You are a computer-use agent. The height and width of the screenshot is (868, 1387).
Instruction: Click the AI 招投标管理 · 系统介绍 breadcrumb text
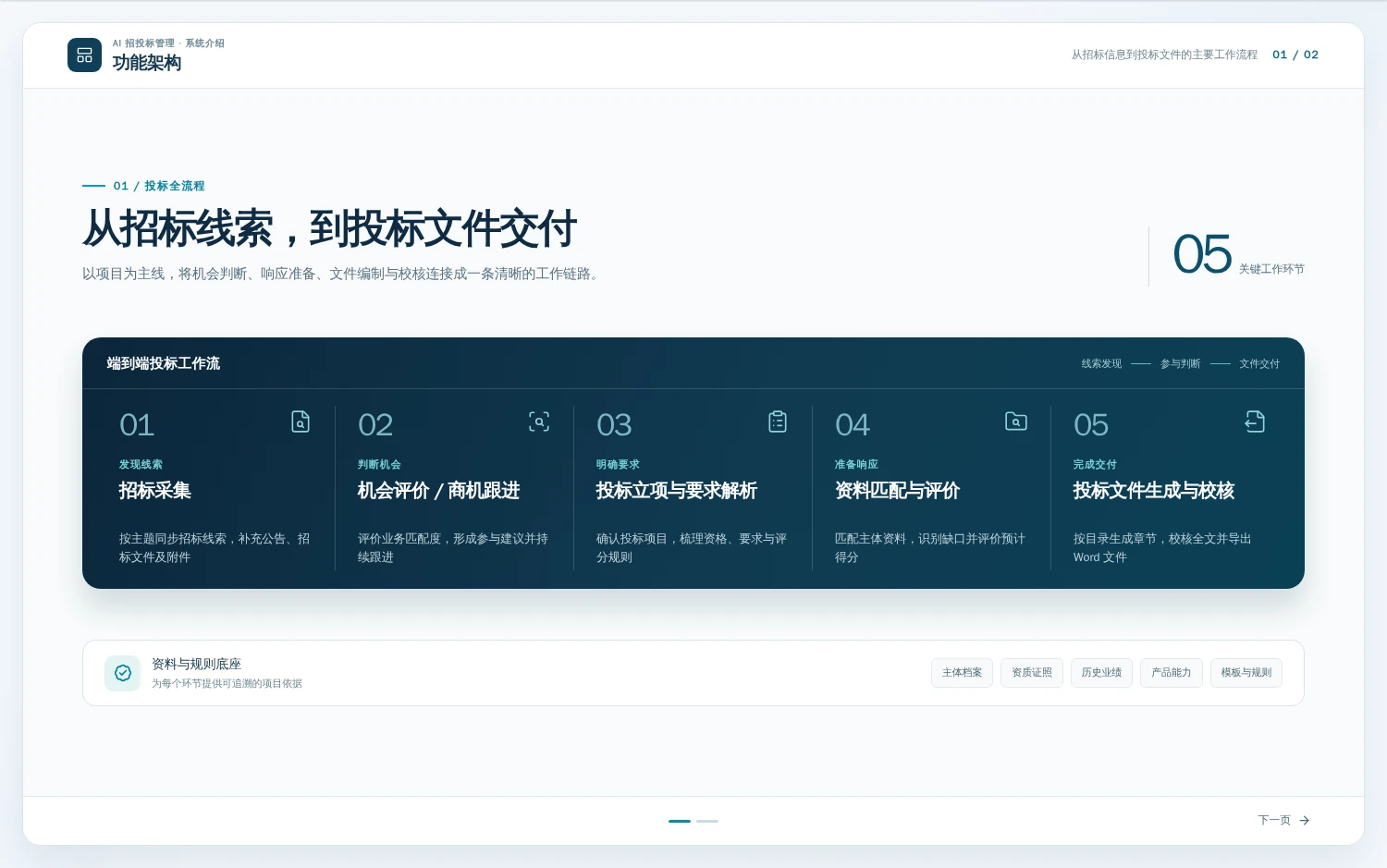(168, 43)
